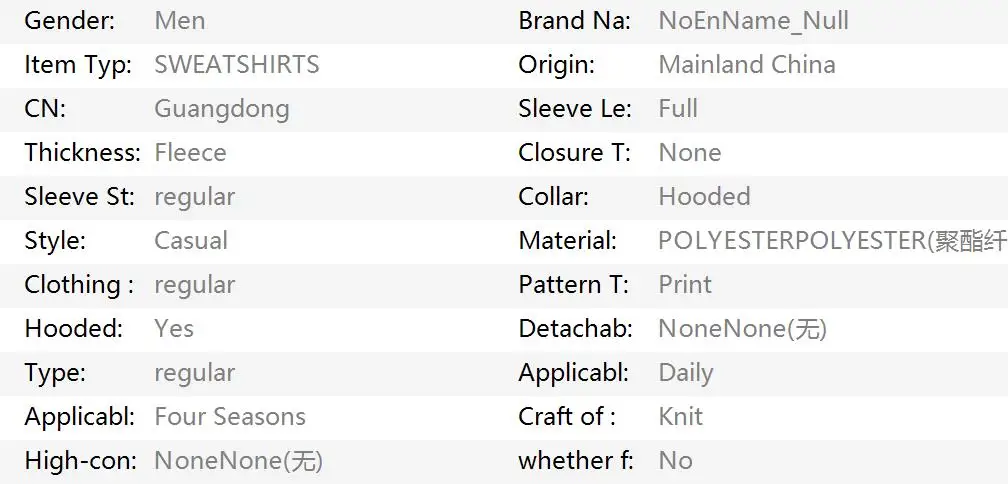
Task: Select the Hooded collar value
Action: pos(705,197)
